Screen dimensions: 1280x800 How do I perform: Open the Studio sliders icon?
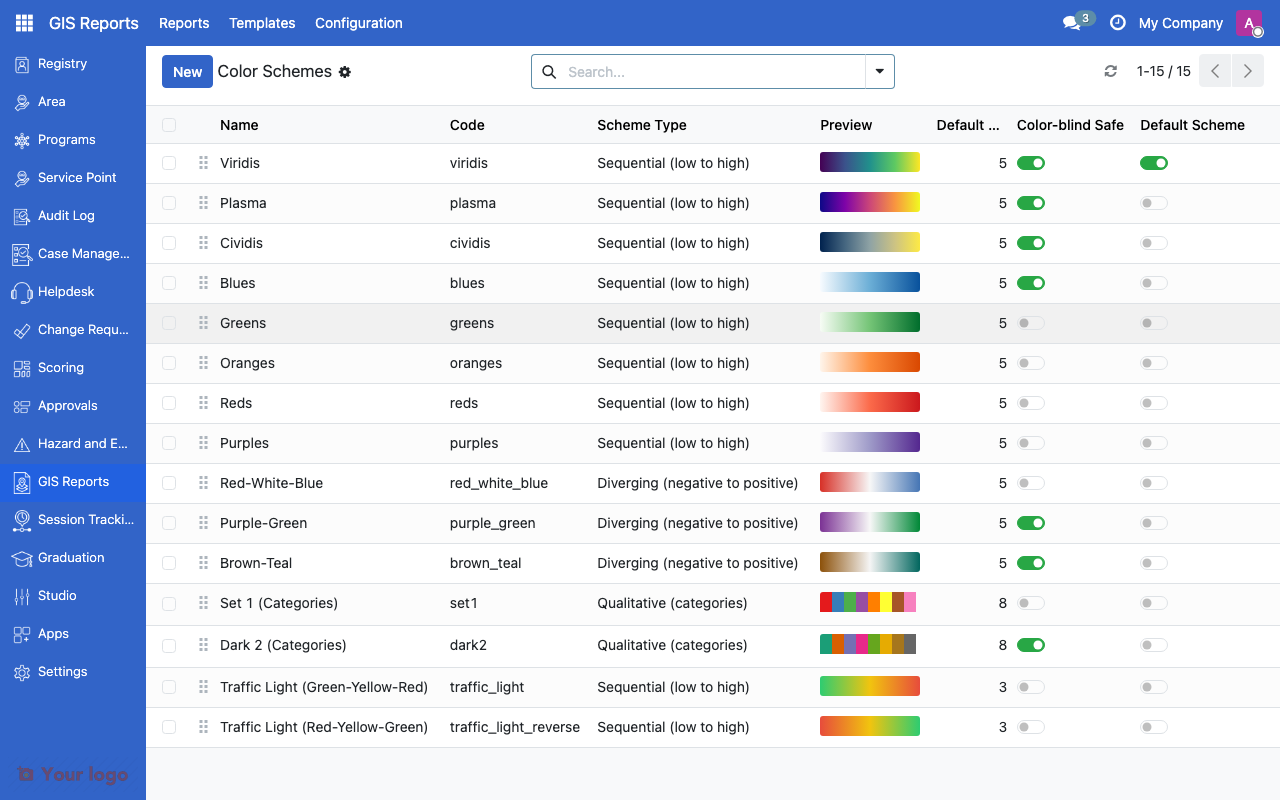[22, 596]
